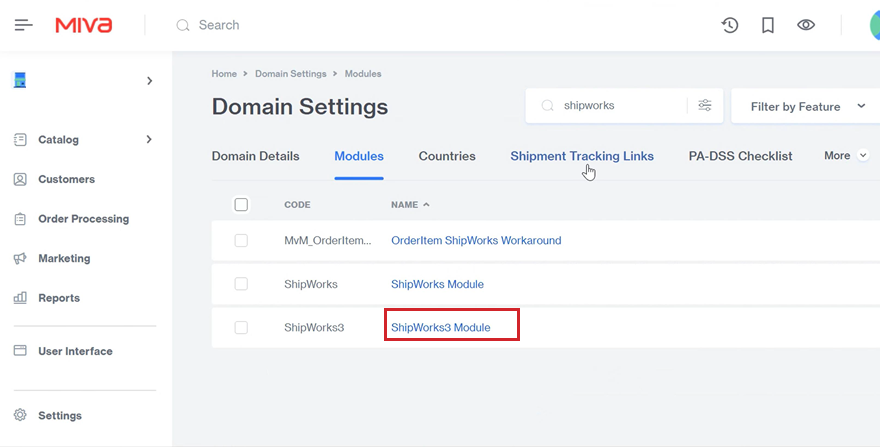This screenshot has width=880, height=447.
Task: Open the history clock icon
Action: [x=730, y=25]
